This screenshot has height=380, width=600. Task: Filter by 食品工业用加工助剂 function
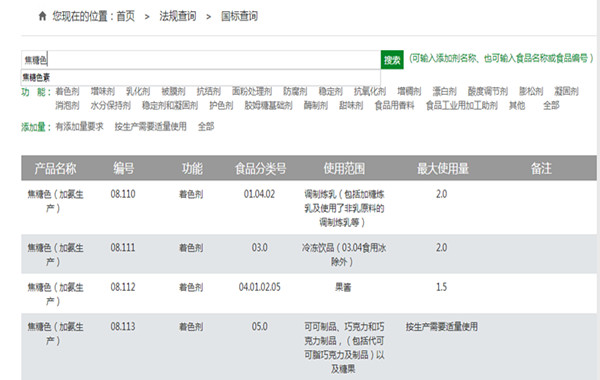(461, 105)
